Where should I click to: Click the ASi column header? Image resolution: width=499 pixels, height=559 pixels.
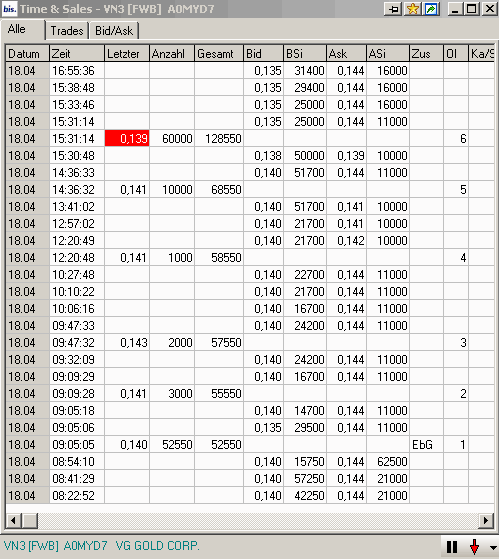388,53
